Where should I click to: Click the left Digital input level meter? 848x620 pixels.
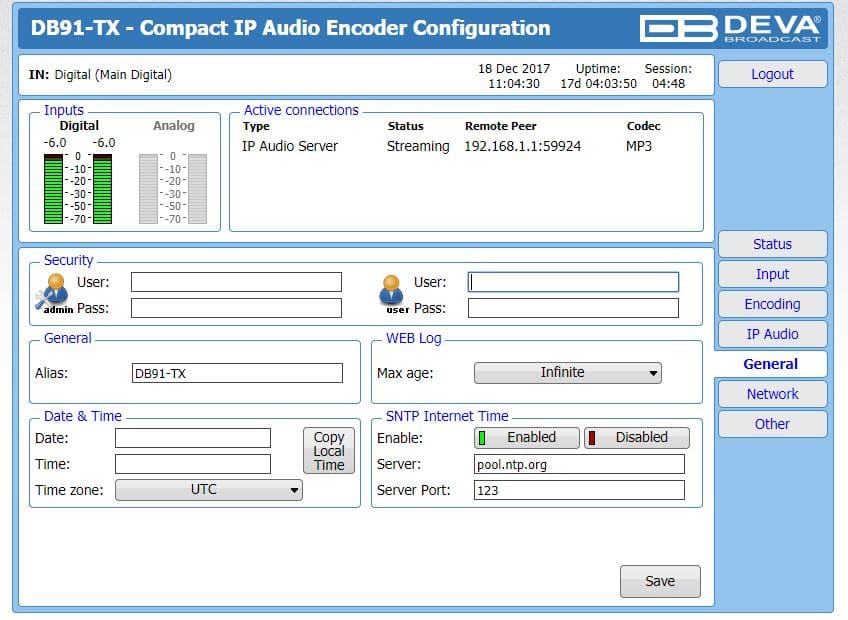coord(53,189)
